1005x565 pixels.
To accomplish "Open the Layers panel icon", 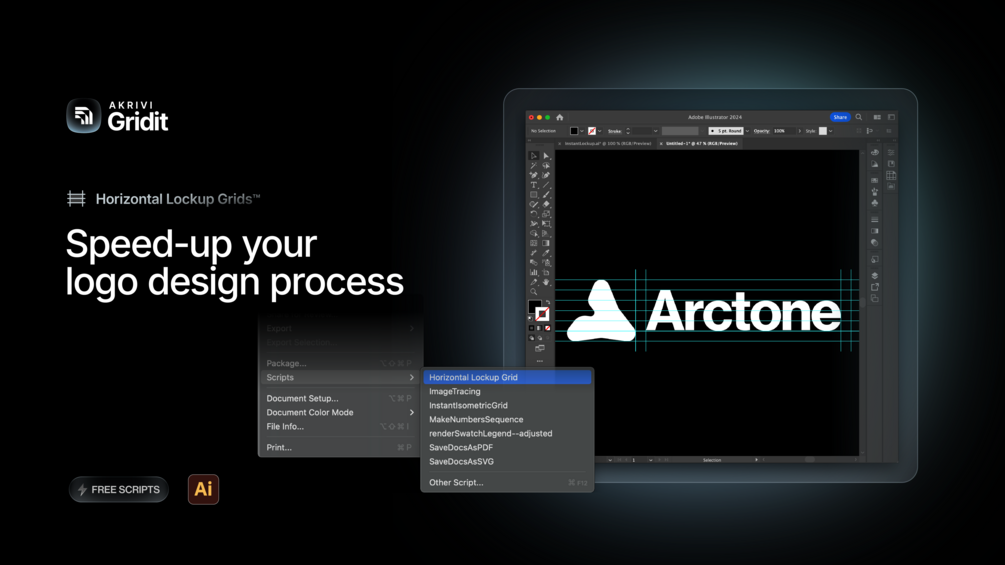I will 875,275.
